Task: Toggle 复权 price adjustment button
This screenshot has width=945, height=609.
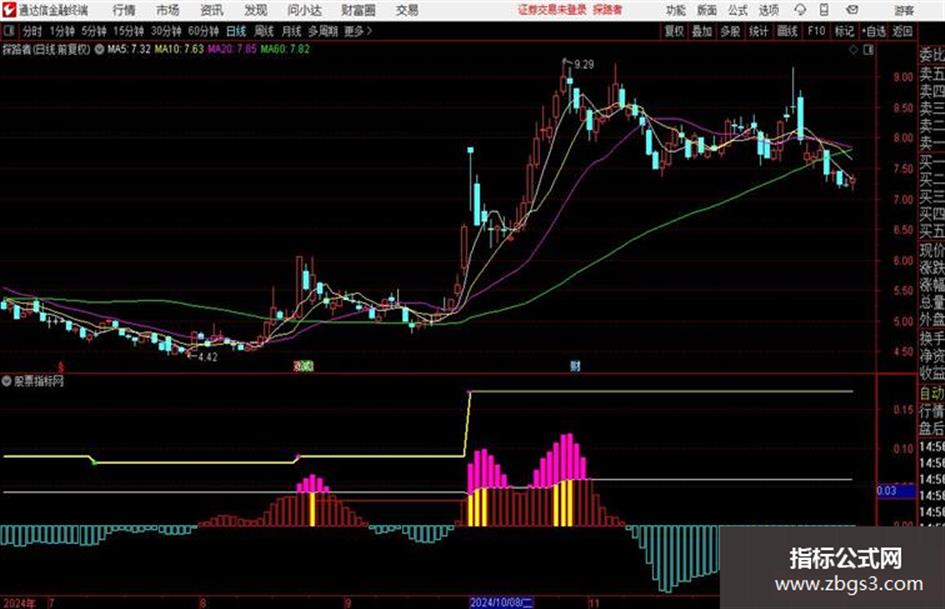Action: pos(674,31)
